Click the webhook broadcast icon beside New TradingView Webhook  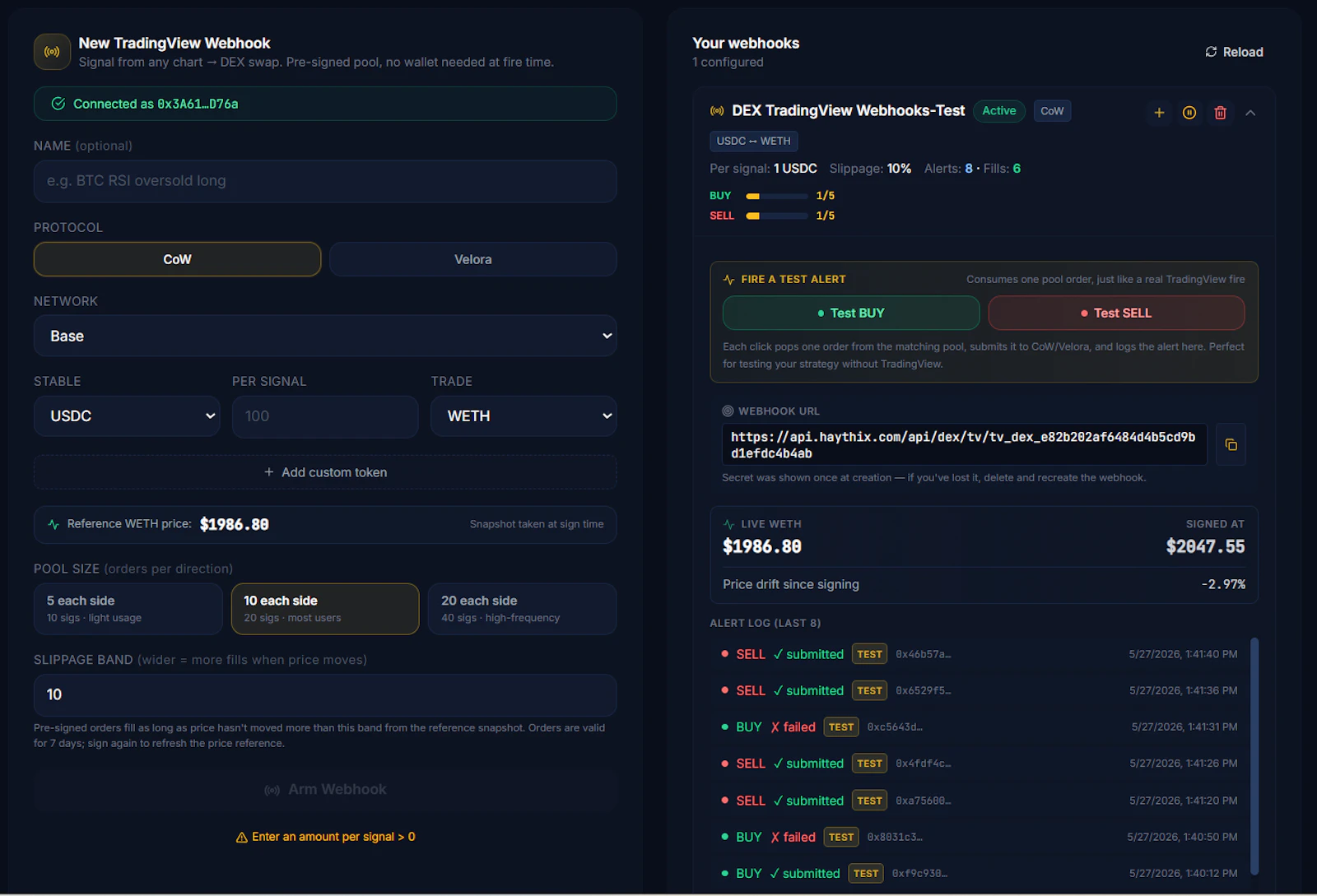point(52,52)
